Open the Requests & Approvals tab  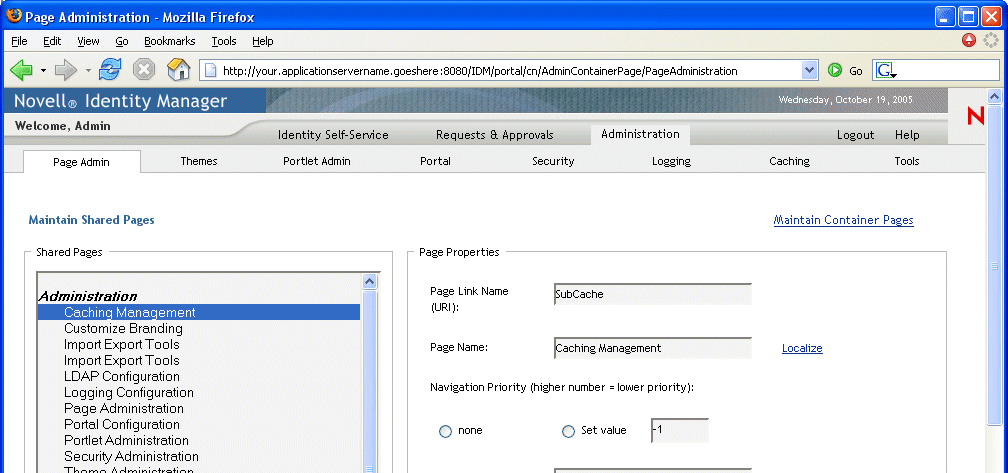point(494,135)
